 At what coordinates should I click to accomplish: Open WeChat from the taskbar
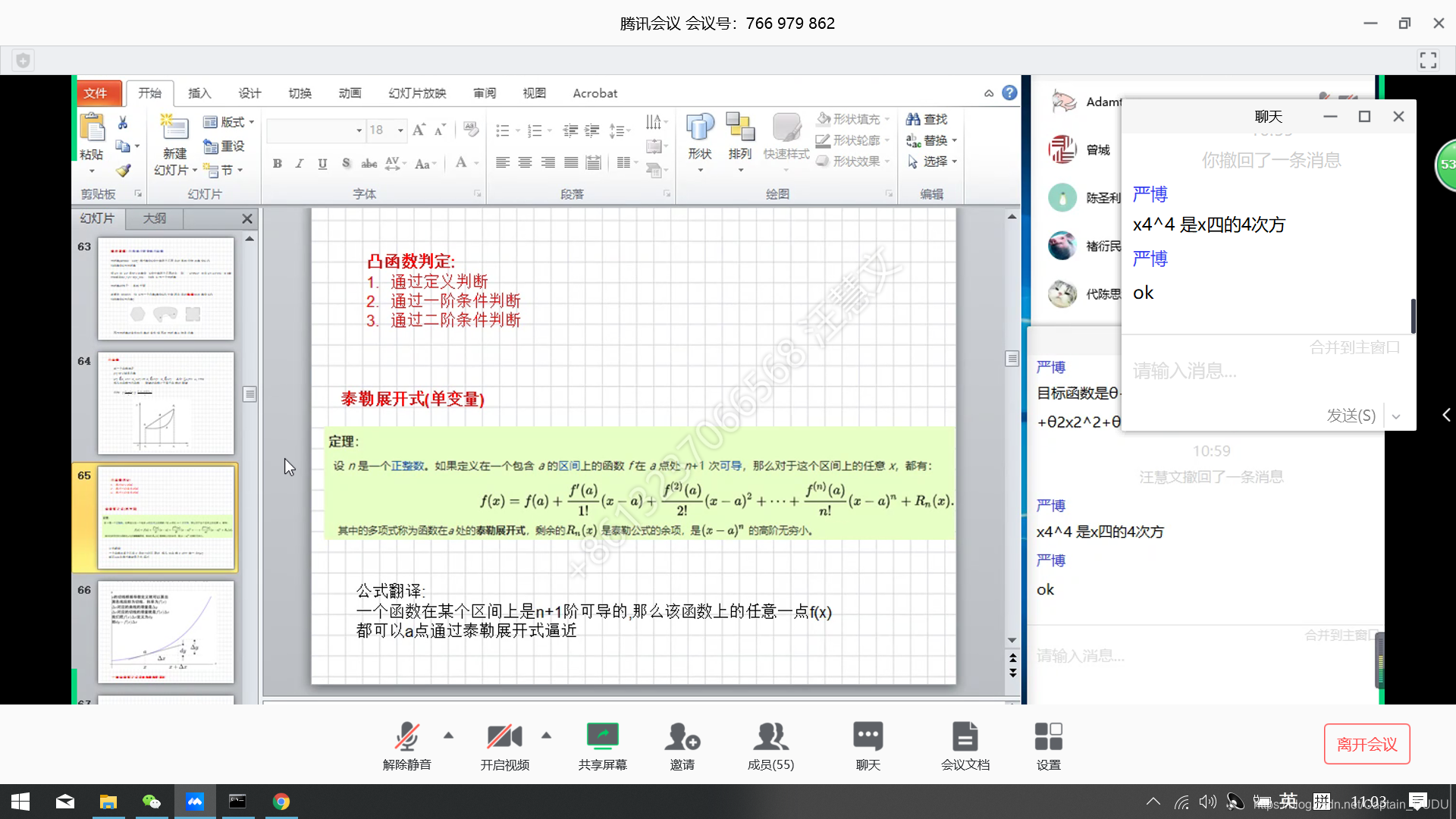click(x=152, y=802)
